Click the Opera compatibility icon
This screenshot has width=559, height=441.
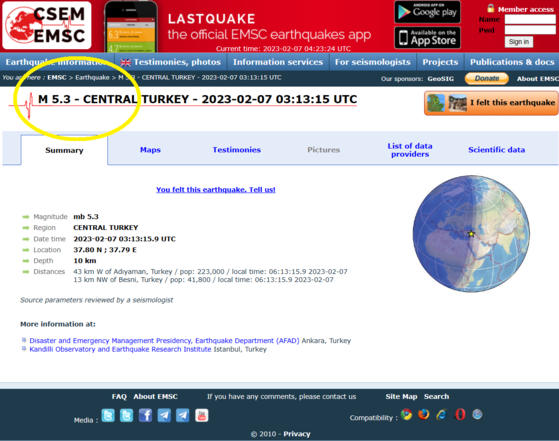pyautogui.click(x=460, y=414)
